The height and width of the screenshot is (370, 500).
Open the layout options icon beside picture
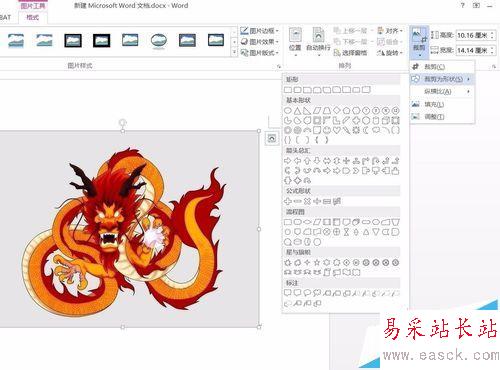point(272,138)
